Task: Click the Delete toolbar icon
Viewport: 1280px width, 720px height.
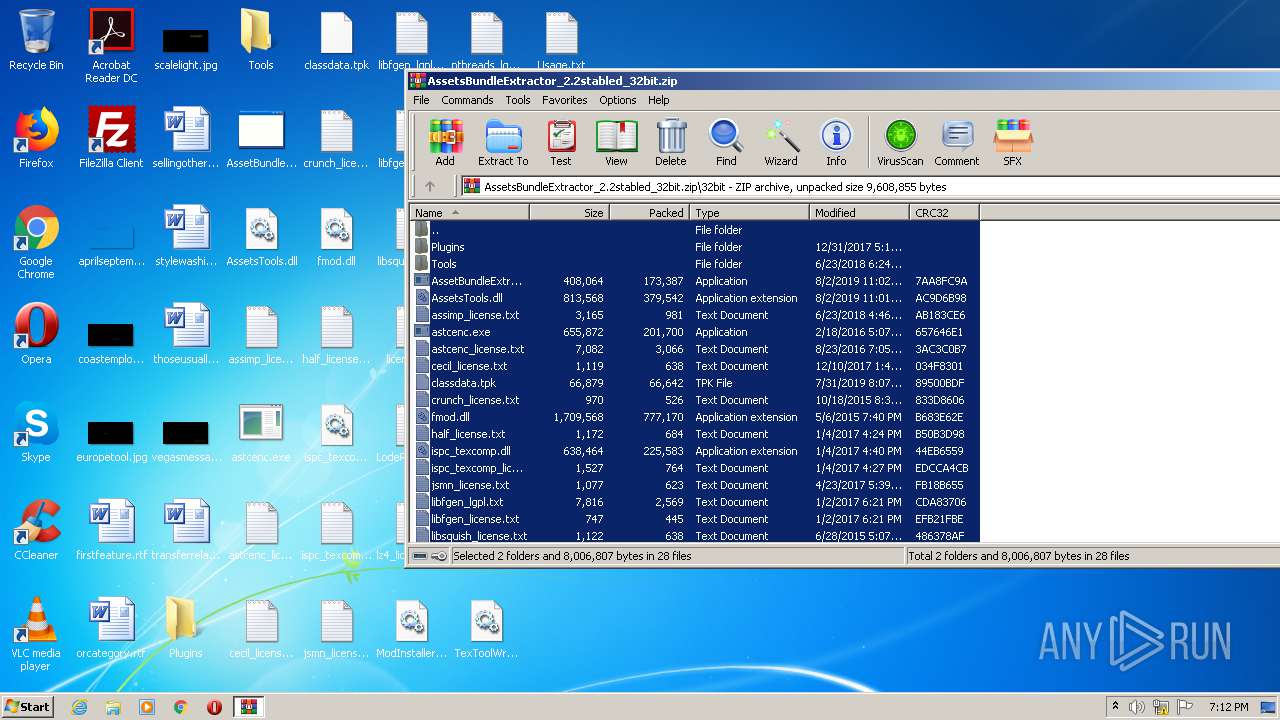Action: tap(671, 142)
